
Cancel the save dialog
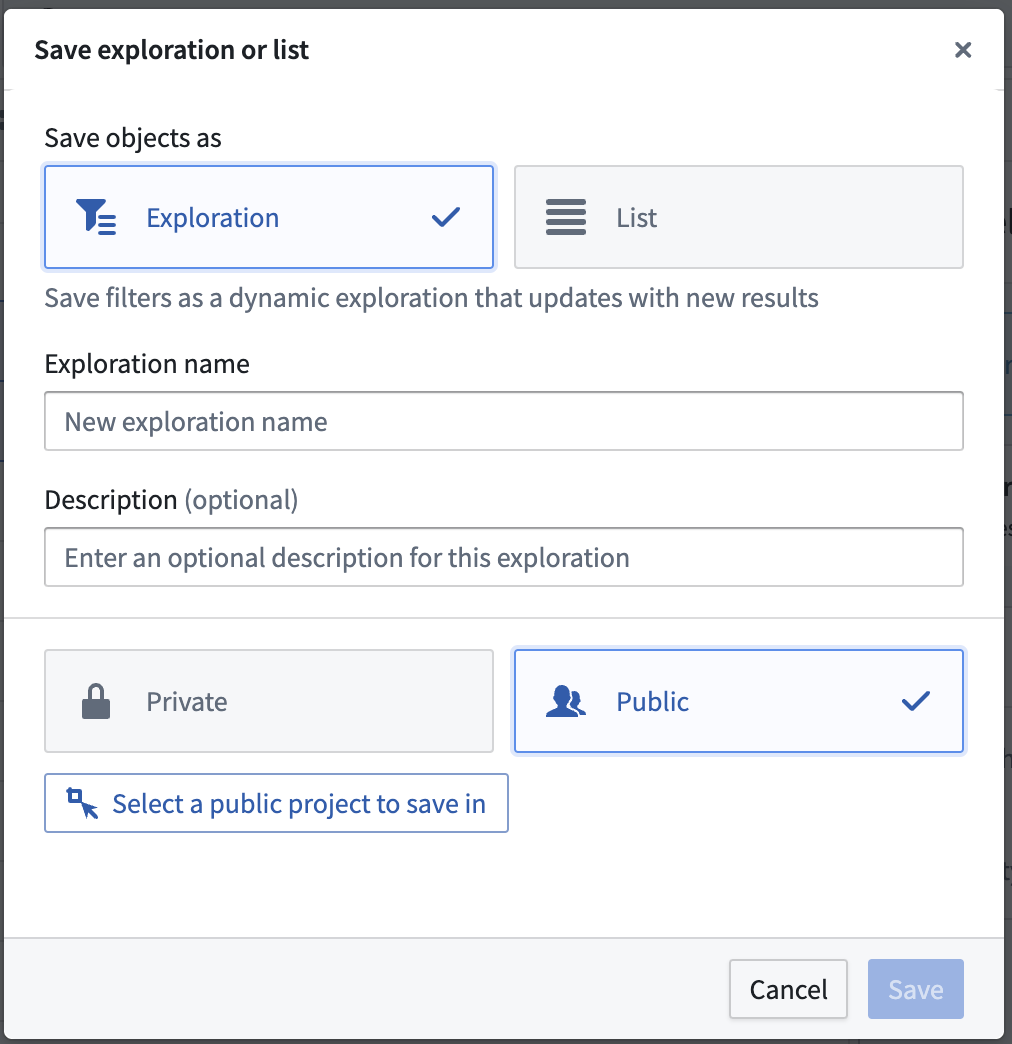pos(788,989)
